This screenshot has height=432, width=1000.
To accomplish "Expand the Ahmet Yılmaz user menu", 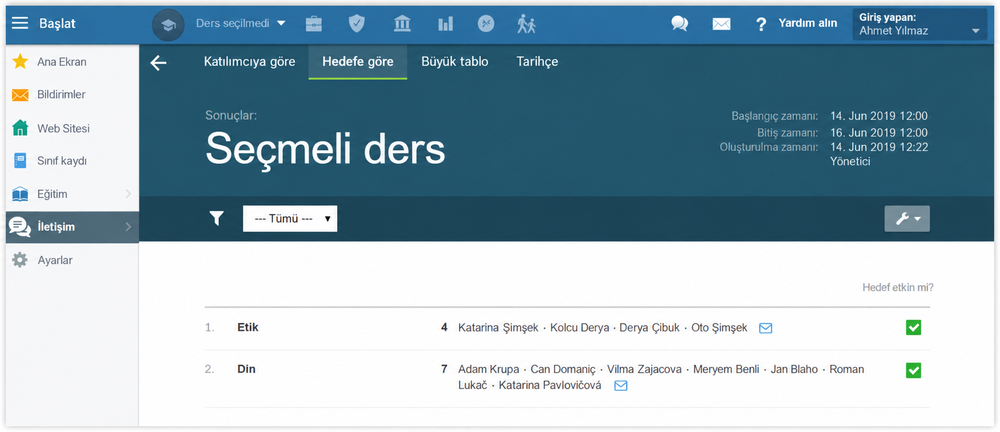I will [920, 24].
